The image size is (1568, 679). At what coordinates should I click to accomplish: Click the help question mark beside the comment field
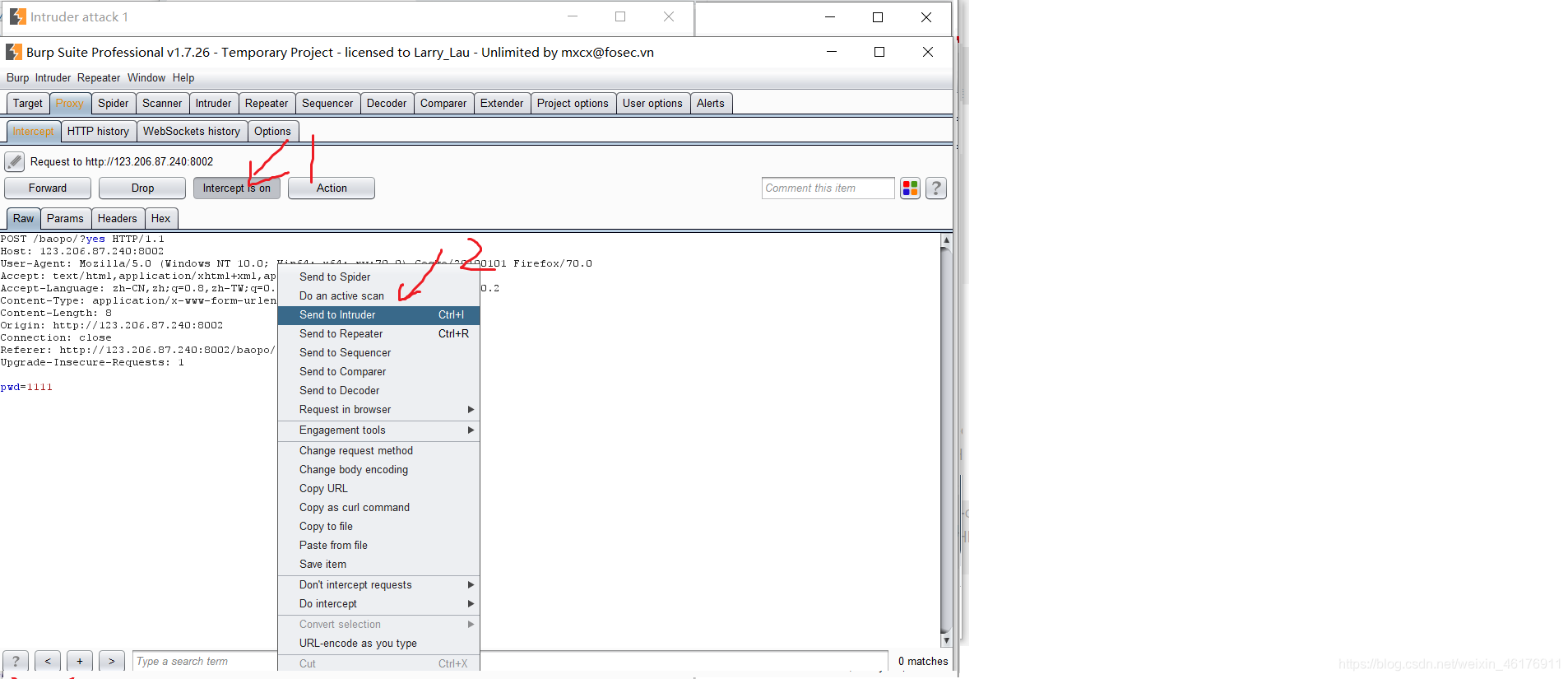936,188
